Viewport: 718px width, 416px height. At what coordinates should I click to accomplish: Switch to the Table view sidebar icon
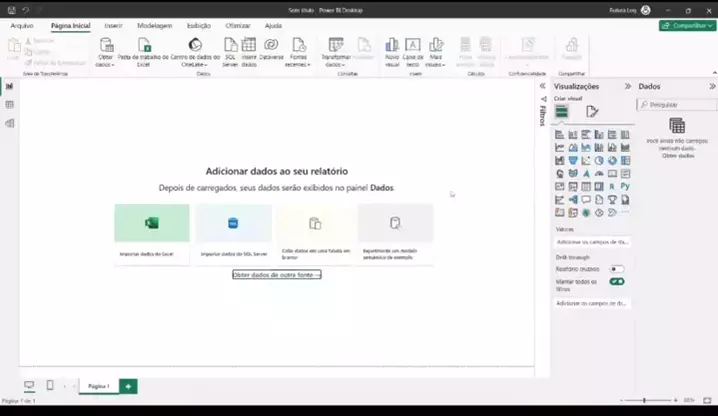9,104
